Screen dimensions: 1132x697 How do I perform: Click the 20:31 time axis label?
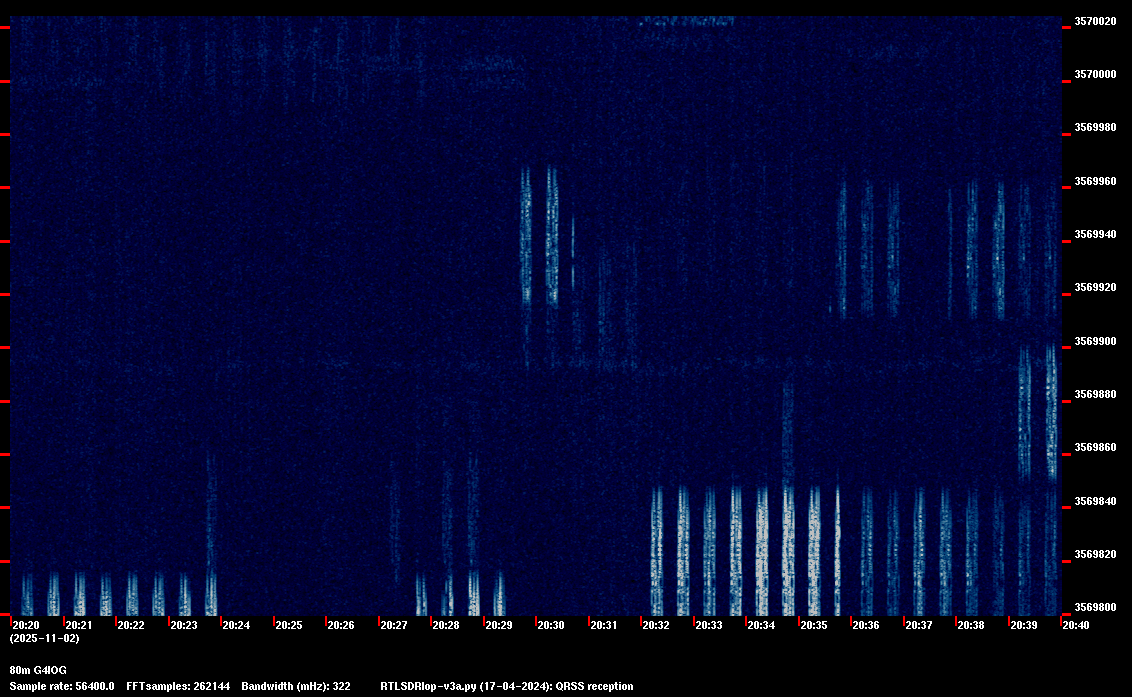pyautogui.click(x=604, y=625)
